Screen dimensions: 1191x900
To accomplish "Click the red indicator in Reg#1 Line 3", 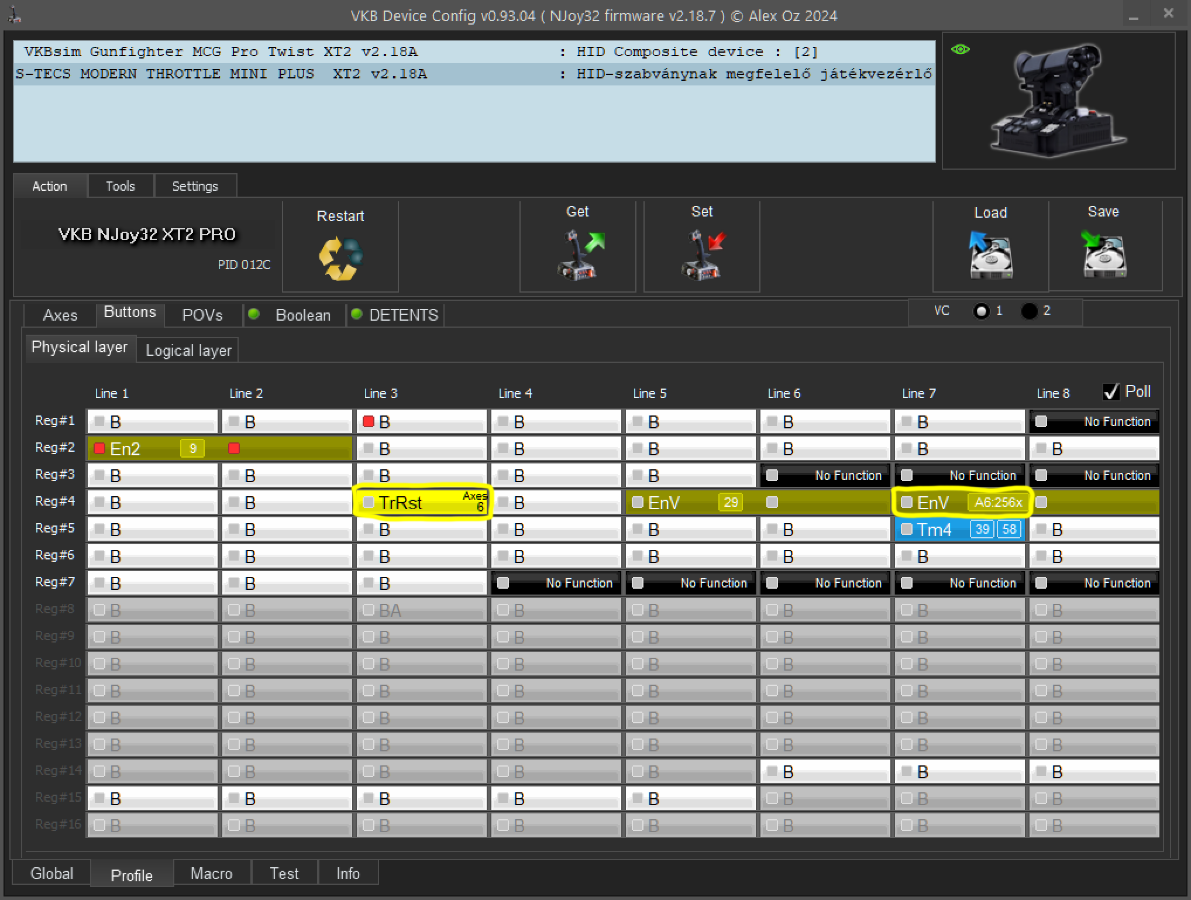I will click(368, 422).
